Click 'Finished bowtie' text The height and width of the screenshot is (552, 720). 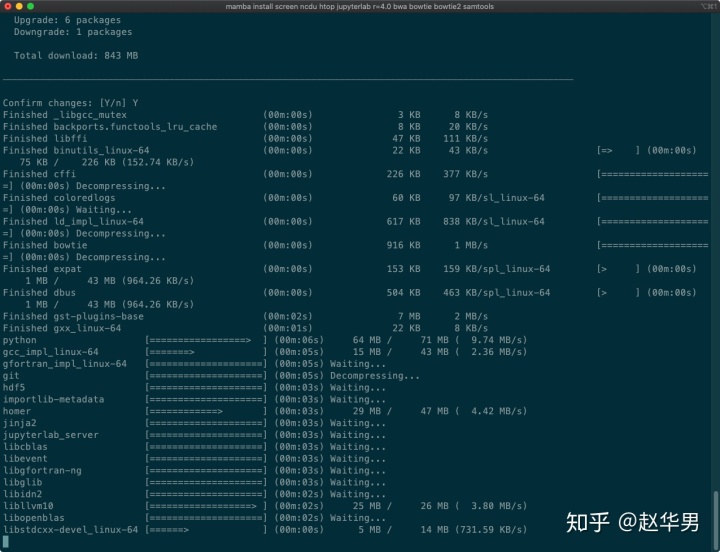pos(45,245)
